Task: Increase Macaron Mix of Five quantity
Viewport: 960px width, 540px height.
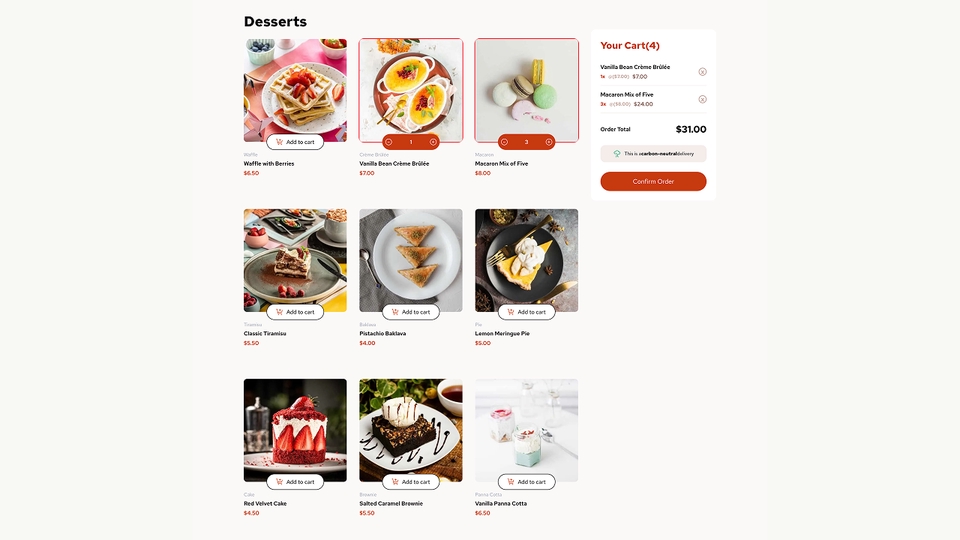Action: (549, 142)
